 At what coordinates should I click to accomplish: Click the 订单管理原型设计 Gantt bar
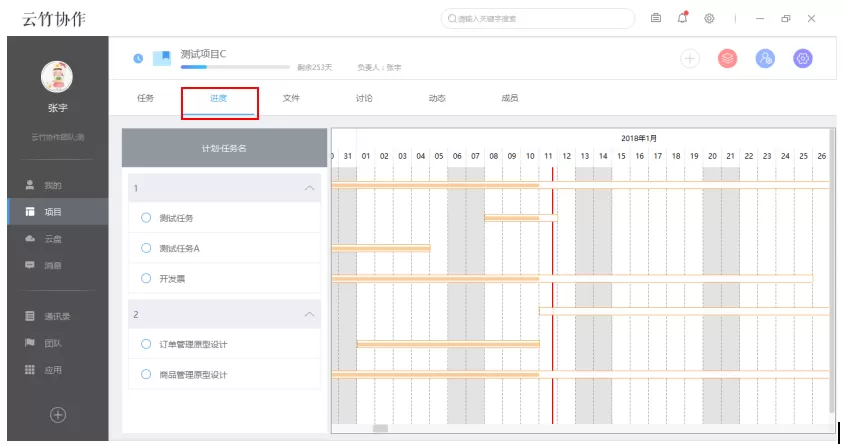[x=448, y=344]
